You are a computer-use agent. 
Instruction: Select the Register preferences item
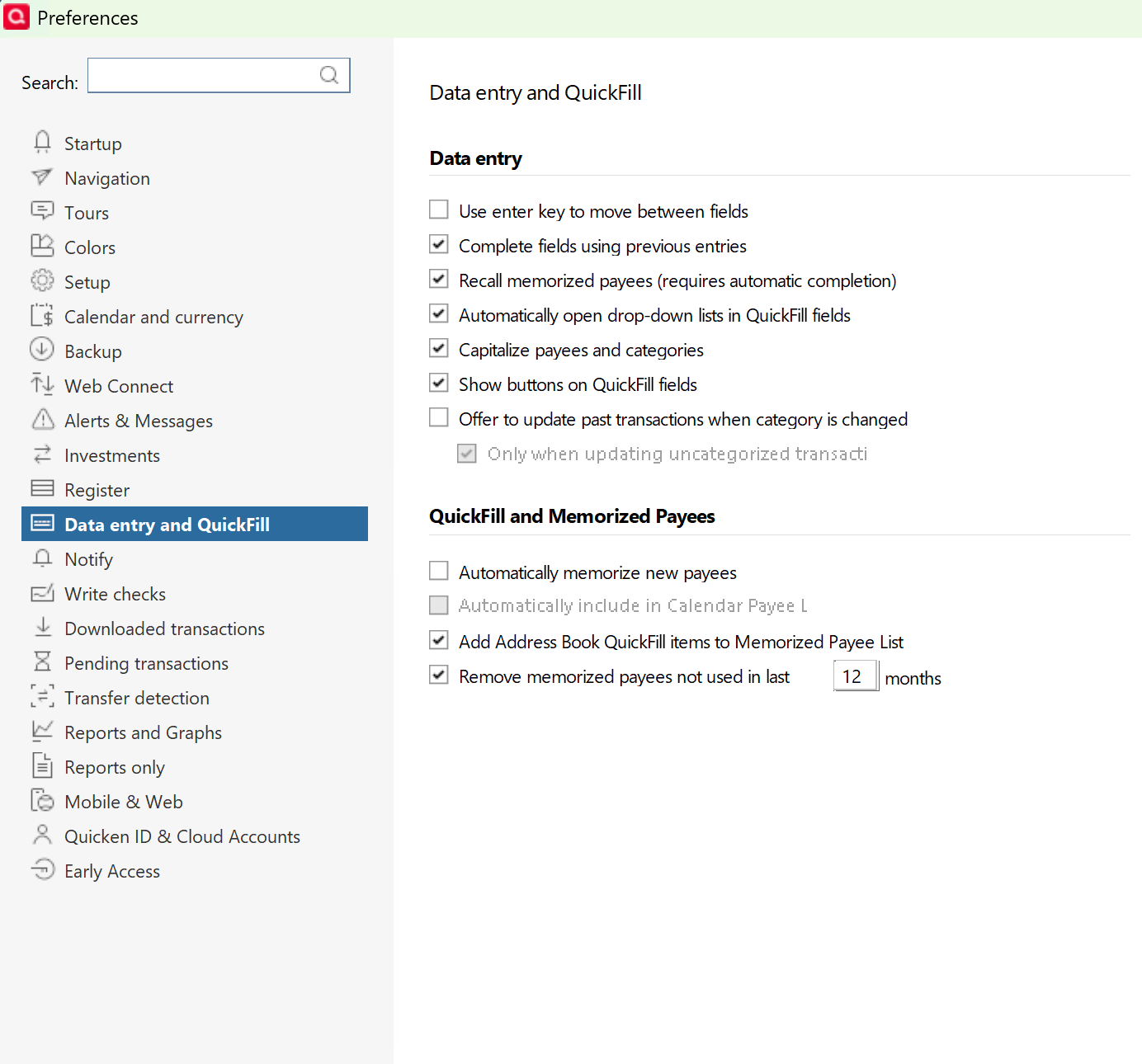[195, 490]
